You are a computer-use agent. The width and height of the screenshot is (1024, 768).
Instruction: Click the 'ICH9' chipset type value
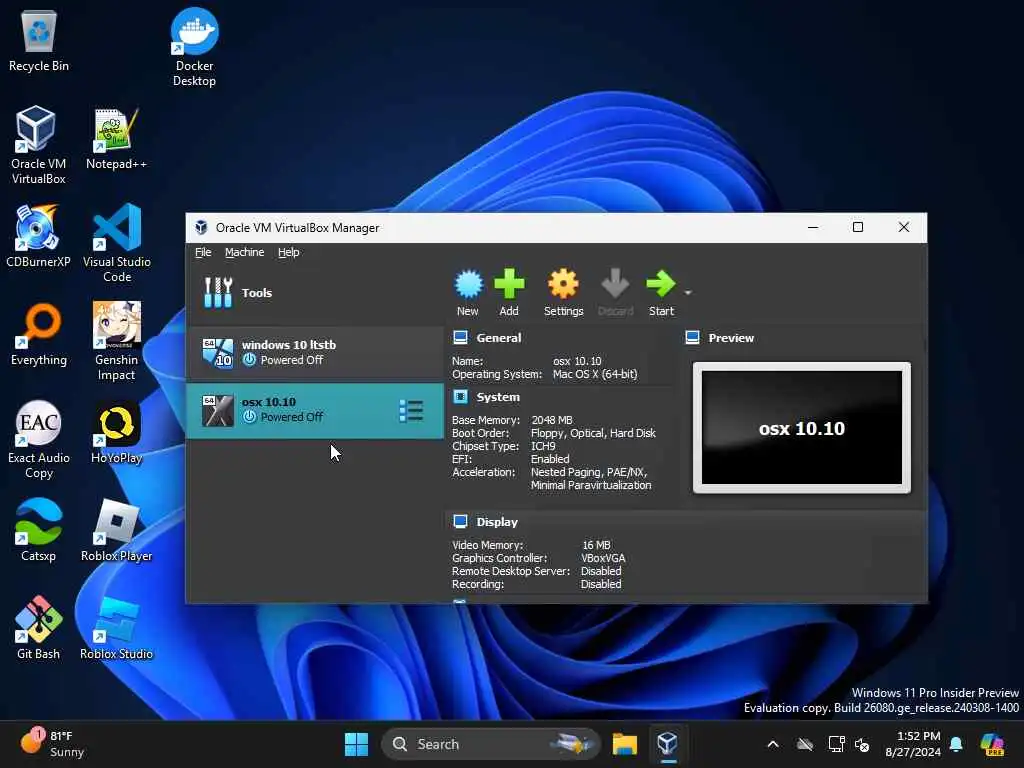coord(543,446)
